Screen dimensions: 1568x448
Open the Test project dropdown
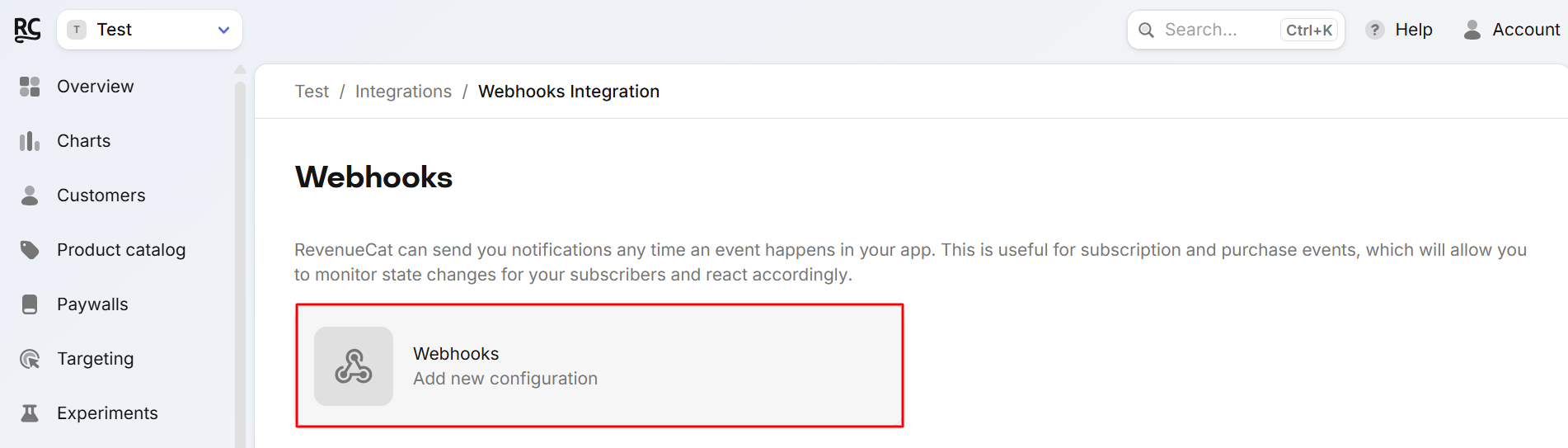tap(149, 30)
